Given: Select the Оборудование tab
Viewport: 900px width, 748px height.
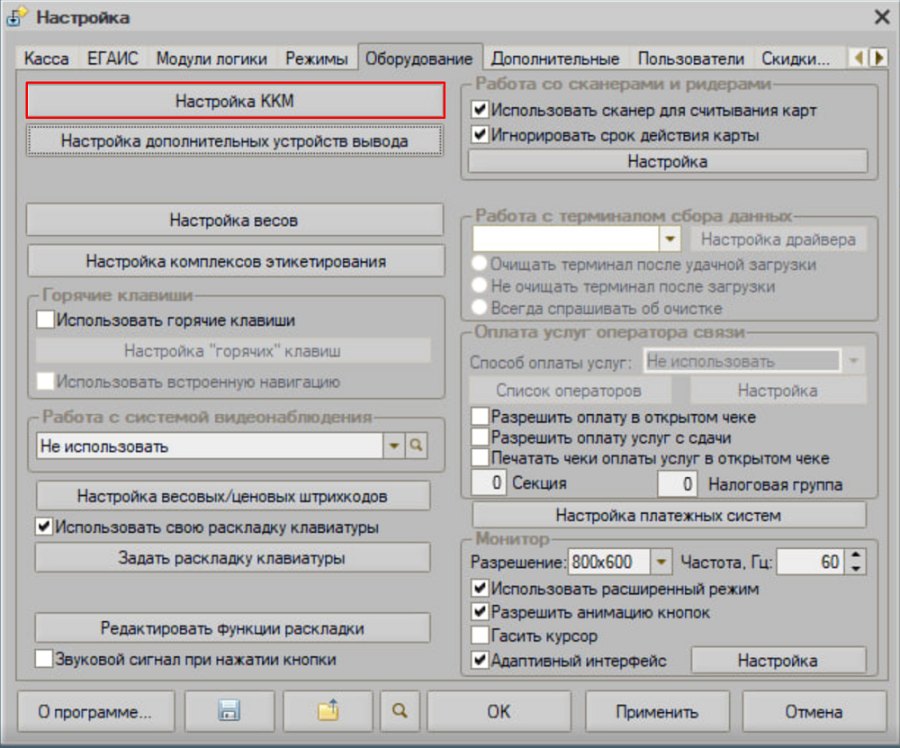Looking at the screenshot, I should coord(419,59).
